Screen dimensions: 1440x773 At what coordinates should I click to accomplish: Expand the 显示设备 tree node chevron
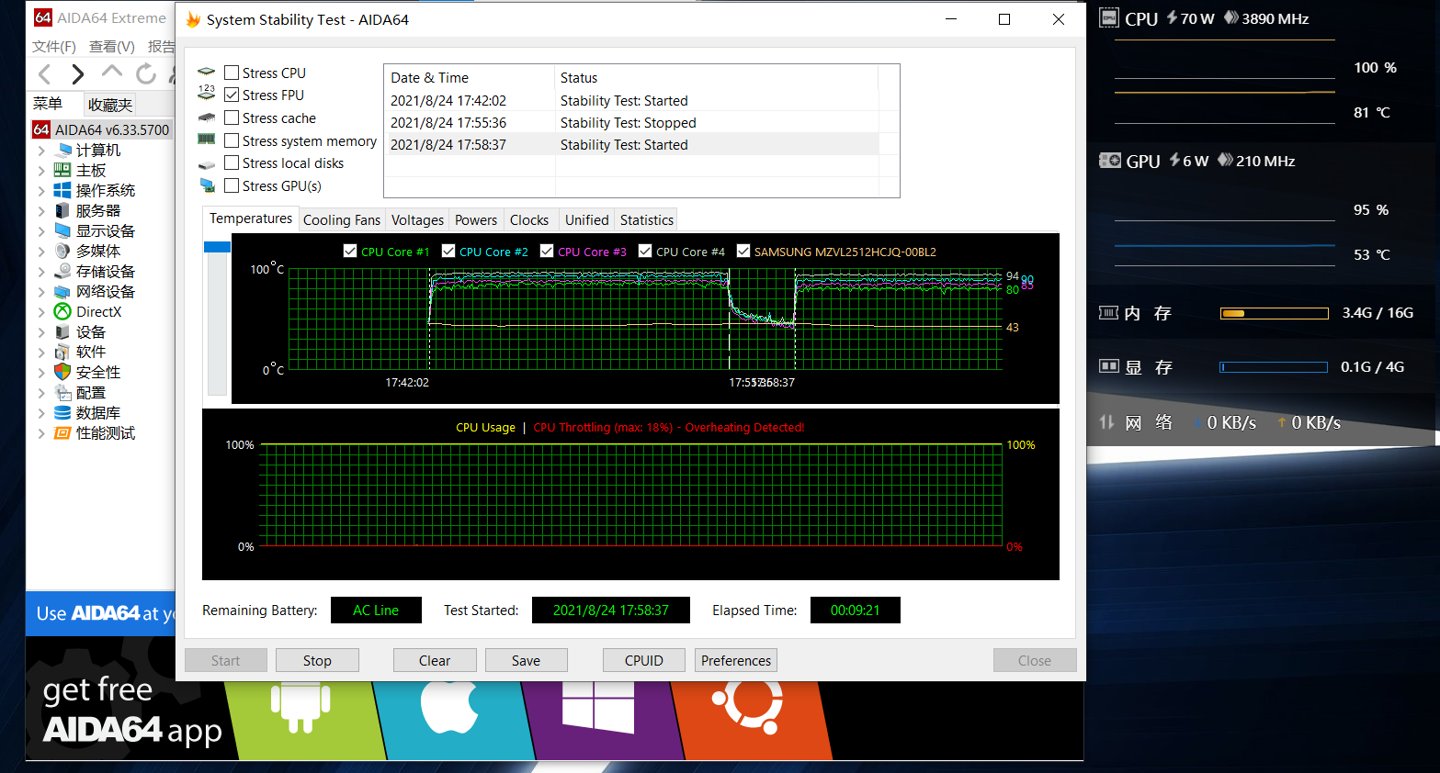[41, 231]
